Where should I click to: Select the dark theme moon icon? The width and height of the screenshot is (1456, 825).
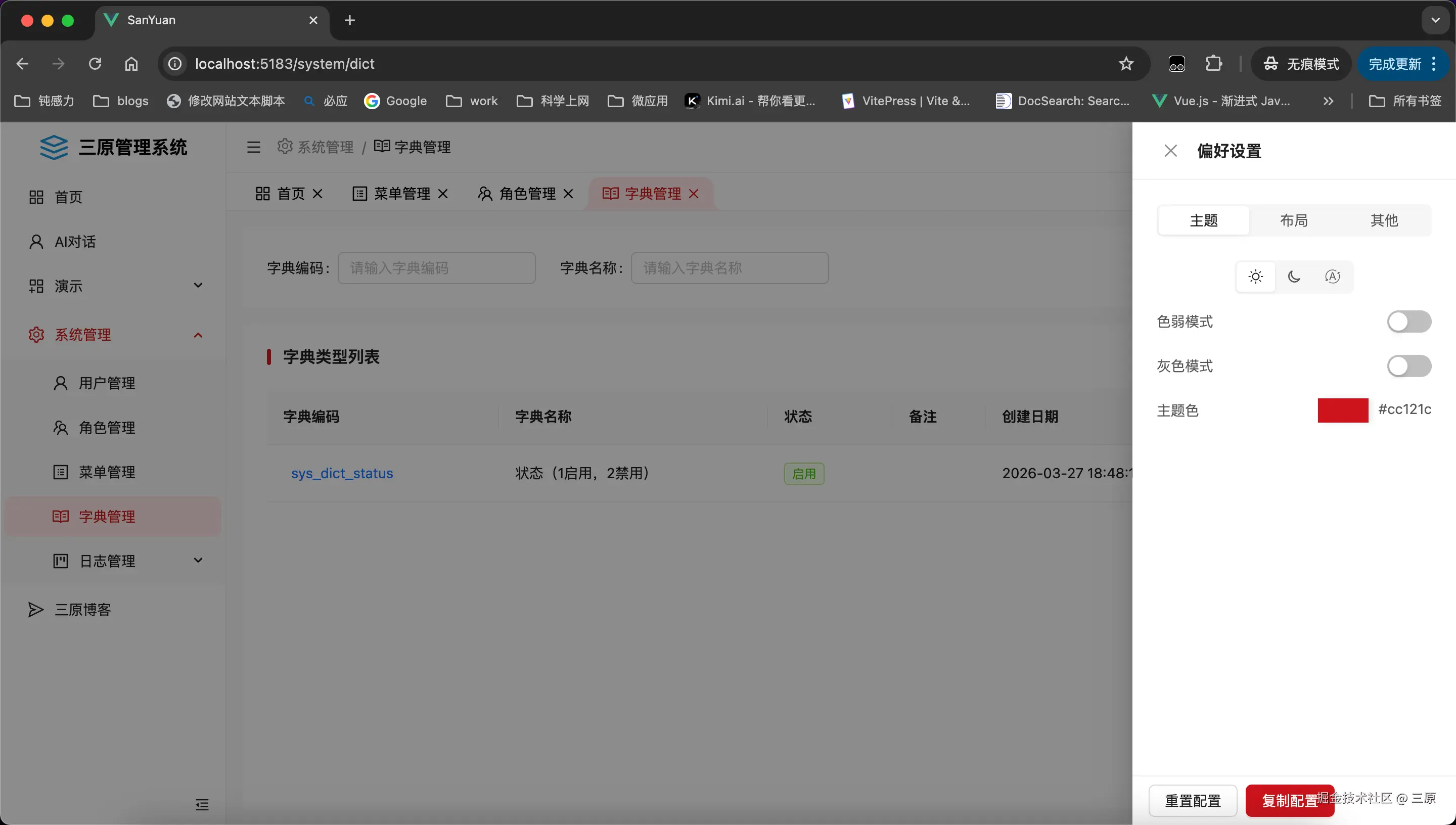pos(1294,277)
